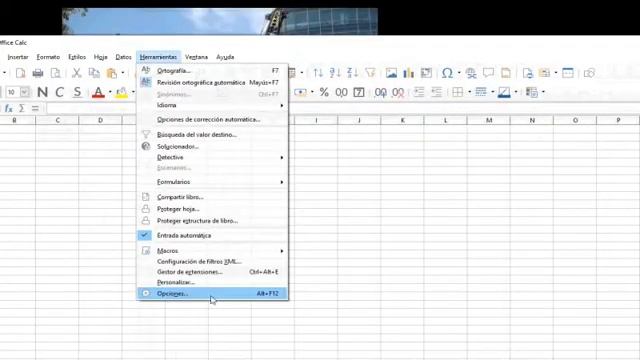This screenshot has width=640, height=360.
Task: Choose Proteger hoja... from the menu
Action: (x=212, y=209)
